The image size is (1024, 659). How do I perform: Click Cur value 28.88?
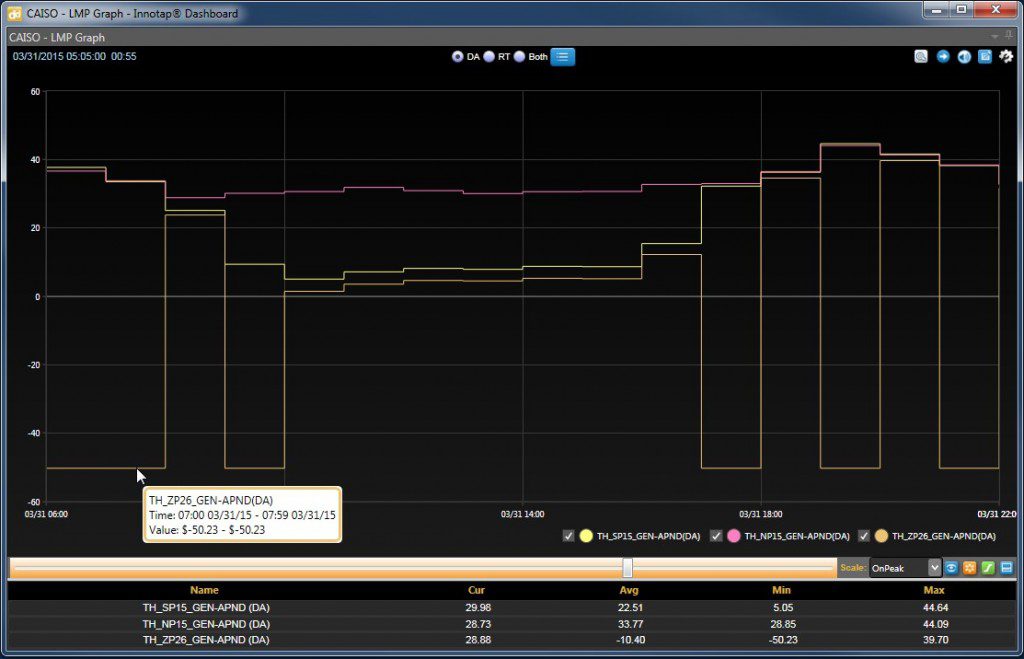[478, 639]
